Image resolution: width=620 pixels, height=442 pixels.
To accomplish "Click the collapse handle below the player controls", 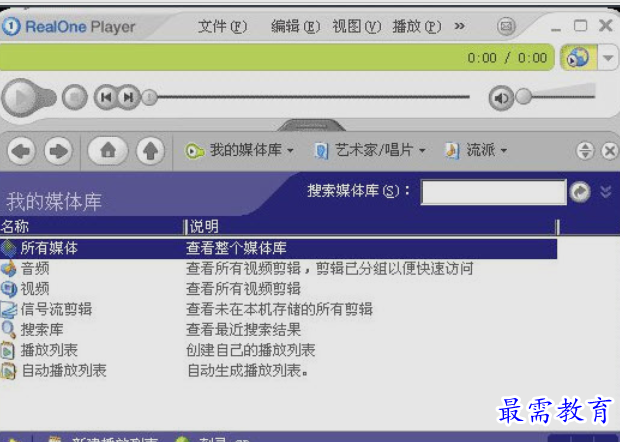I will tap(311, 125).
